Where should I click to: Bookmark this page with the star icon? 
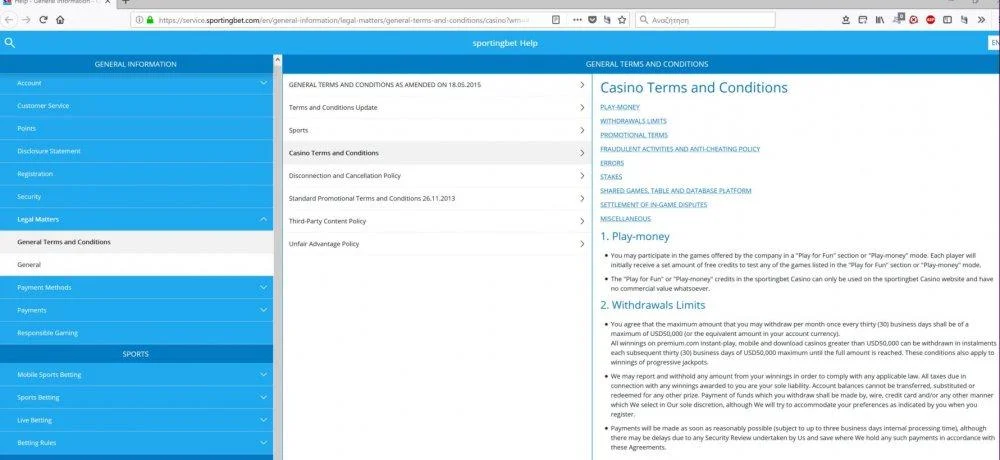tap(622, 20)
